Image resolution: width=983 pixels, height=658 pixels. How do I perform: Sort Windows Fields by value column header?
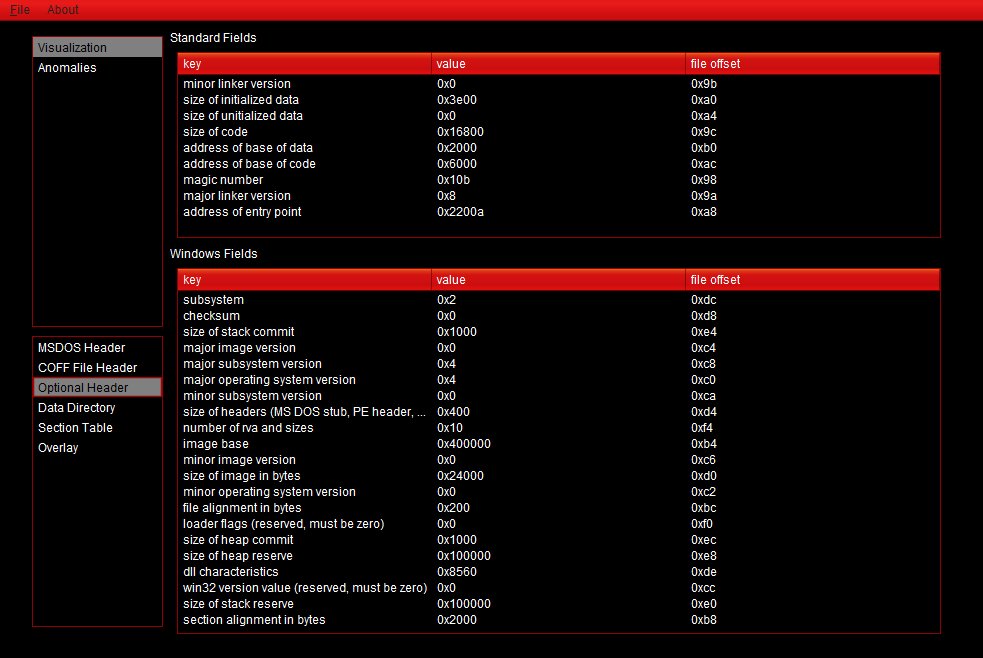pos(559,280)
